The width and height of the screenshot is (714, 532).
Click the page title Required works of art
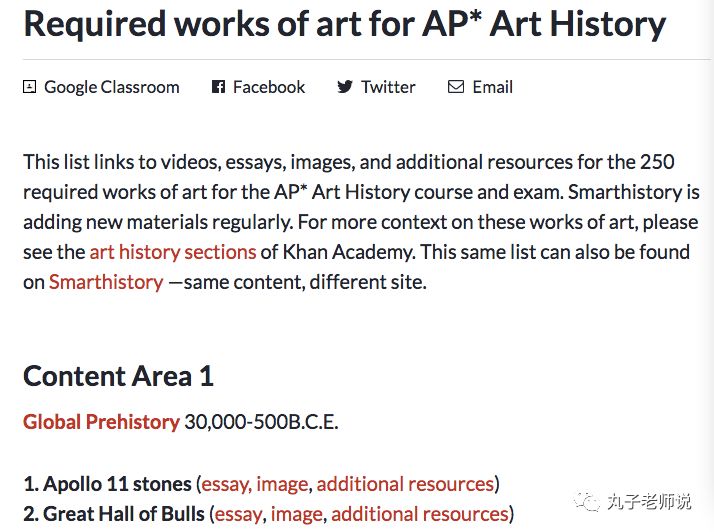[345, 24]
